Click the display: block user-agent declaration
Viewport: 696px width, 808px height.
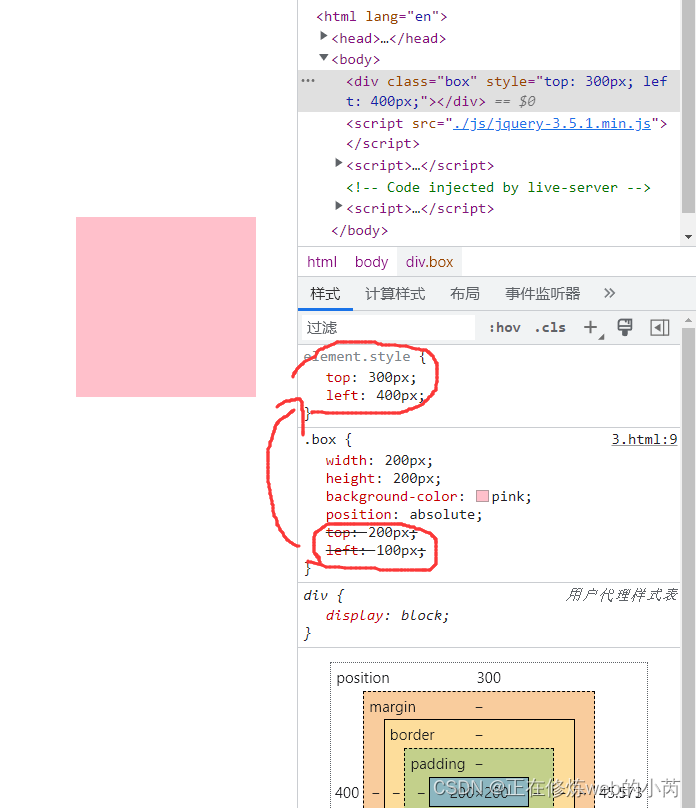[x=387, y=616]
